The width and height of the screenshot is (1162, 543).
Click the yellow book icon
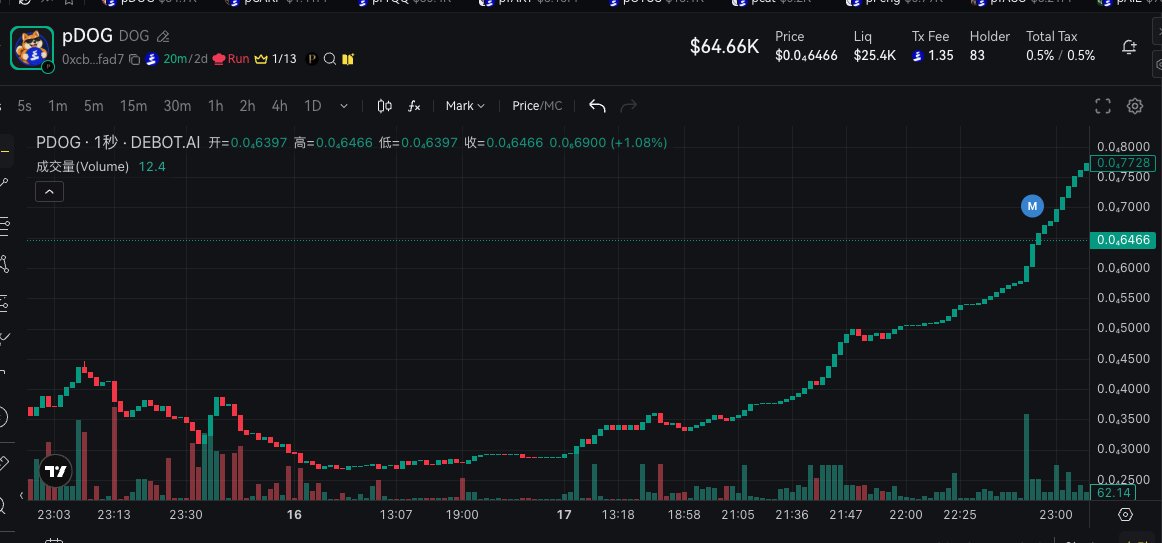point(348,59)
